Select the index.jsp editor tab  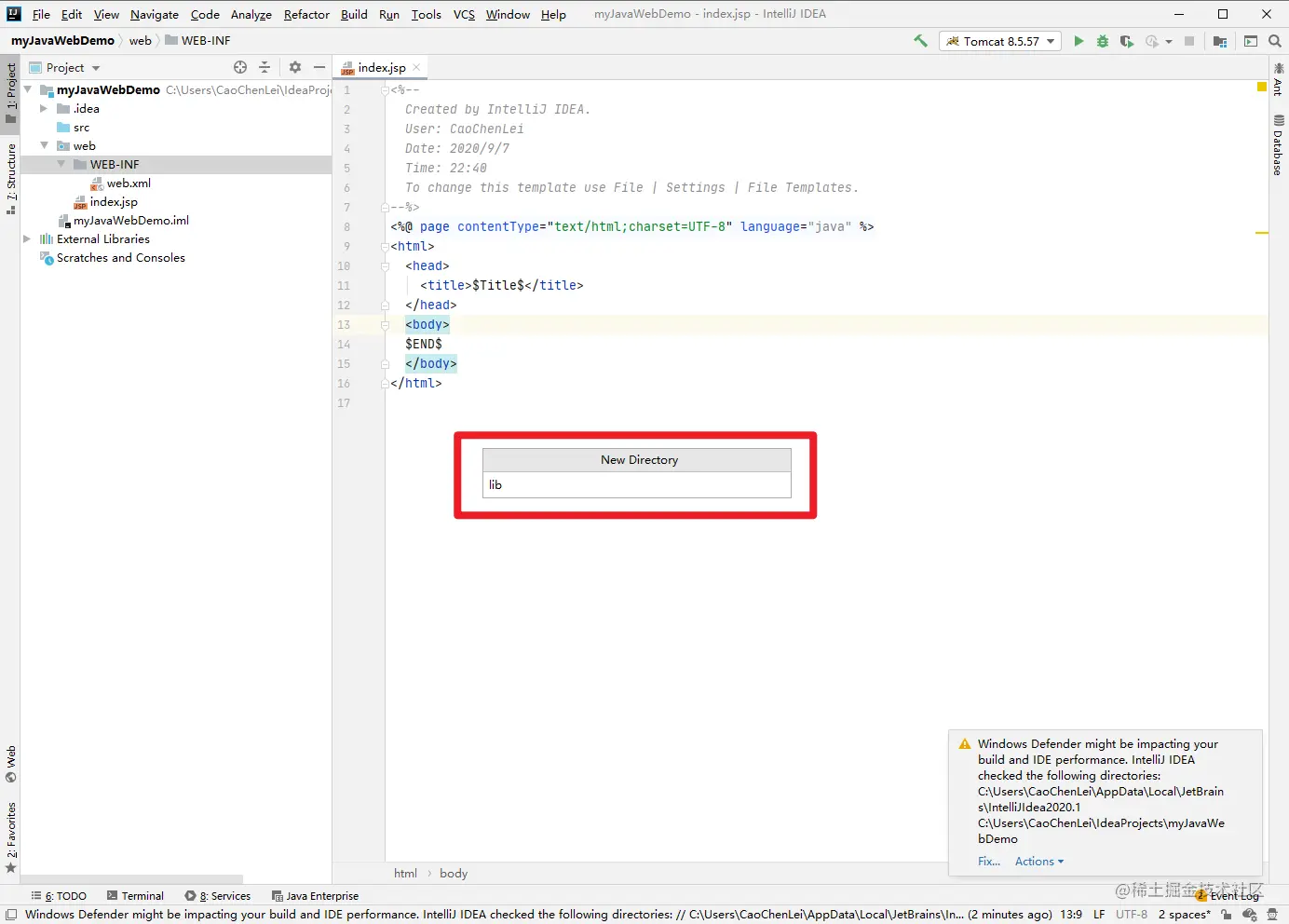pyautogui.click(x=380, y=67)
